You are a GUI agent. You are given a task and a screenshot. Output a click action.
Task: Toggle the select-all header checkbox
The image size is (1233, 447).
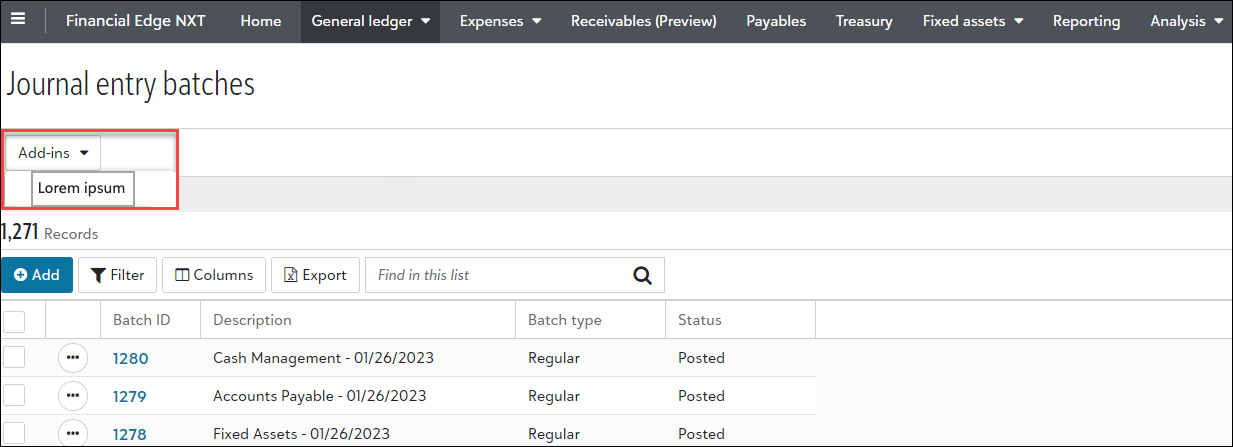[14, 321]
